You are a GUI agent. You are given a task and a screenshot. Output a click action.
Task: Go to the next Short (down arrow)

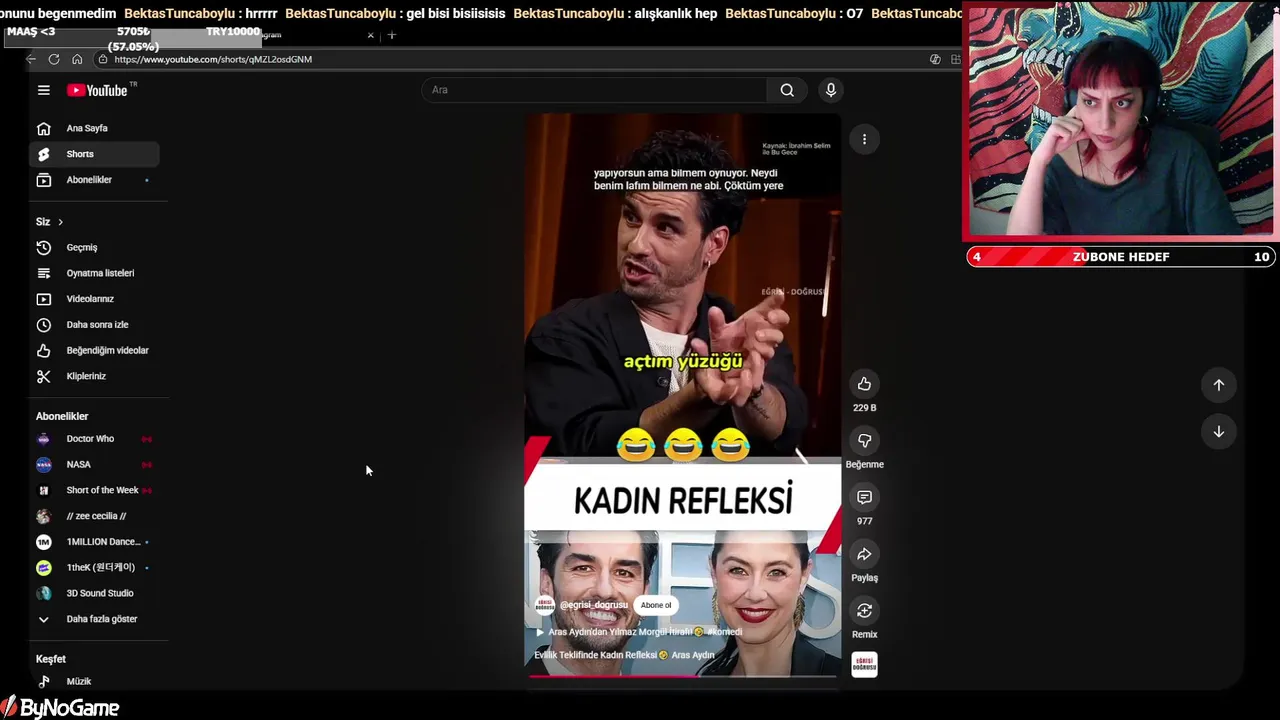pyautogui.click(x=1218, y=432)
